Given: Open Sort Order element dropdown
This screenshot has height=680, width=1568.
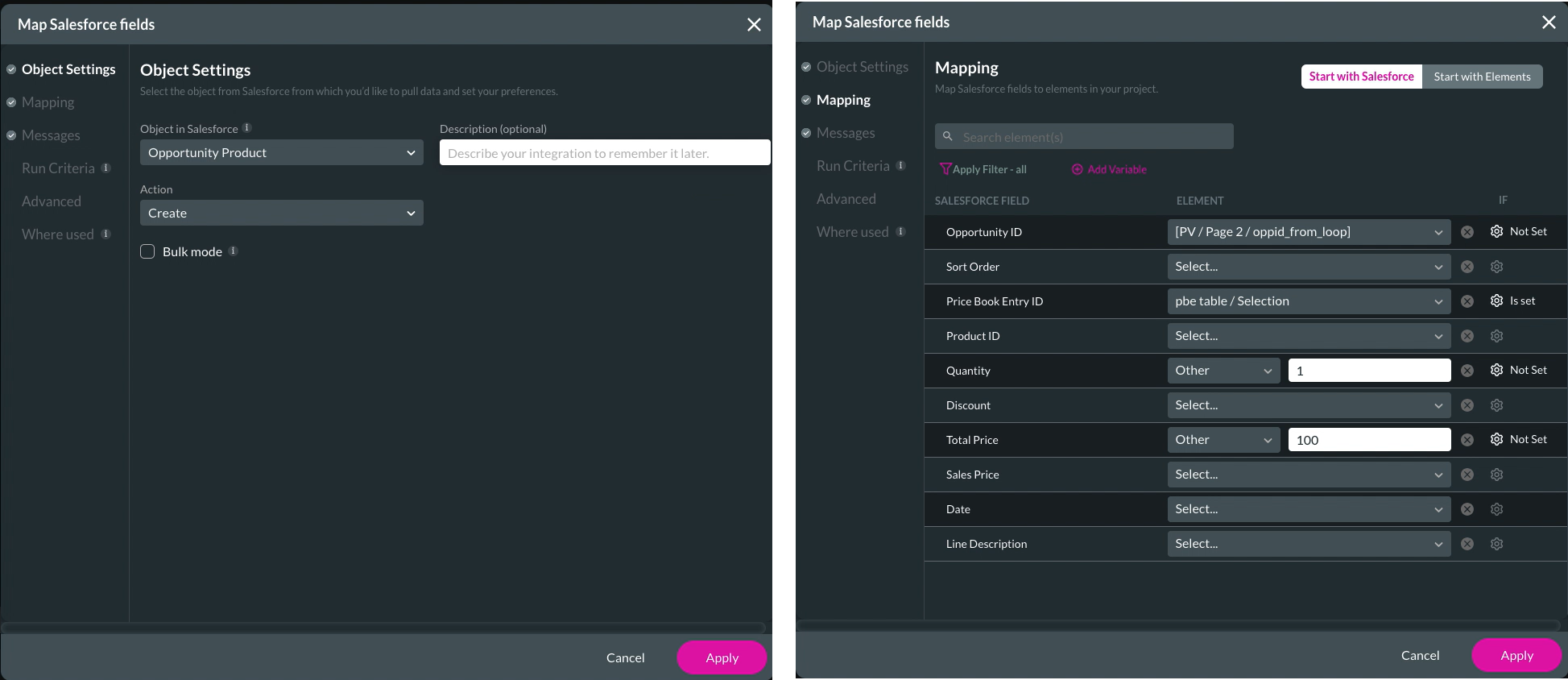Looking at the screenshot, I should (1309, 267).
